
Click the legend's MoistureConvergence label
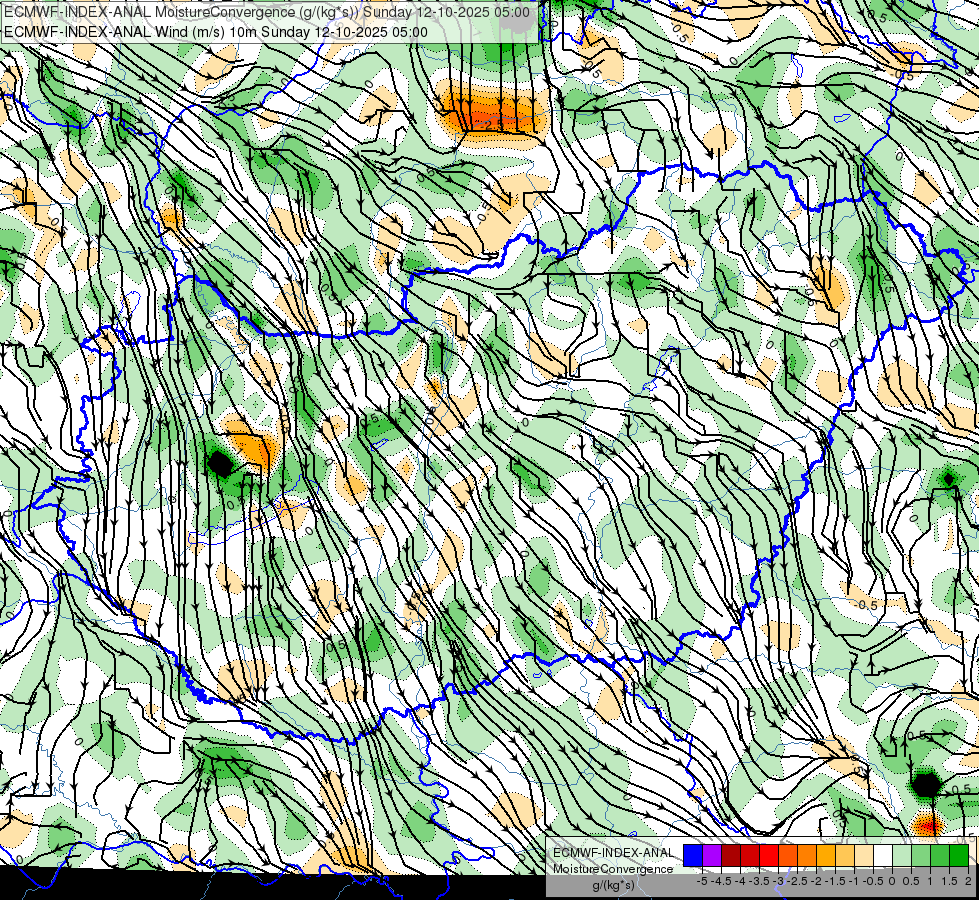pyautogui.click(x=613, y=869)
